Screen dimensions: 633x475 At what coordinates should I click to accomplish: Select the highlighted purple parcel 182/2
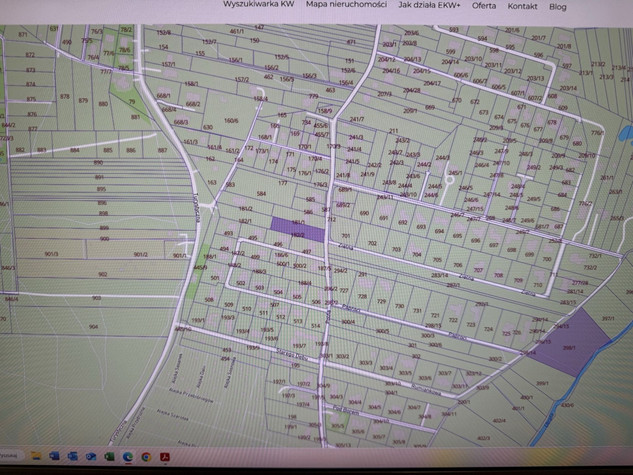coord(297,229)
